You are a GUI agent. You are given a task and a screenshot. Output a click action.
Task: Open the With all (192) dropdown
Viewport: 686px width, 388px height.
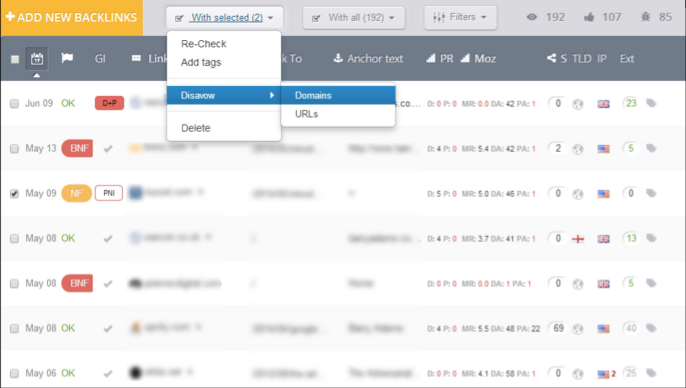coord(354,17)
